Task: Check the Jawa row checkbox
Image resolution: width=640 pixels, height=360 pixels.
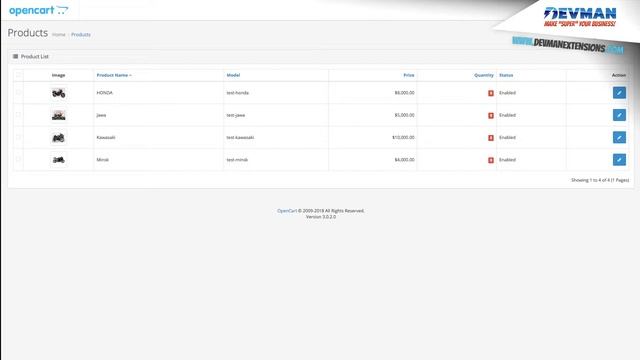Action: click(x=18, y=115)
